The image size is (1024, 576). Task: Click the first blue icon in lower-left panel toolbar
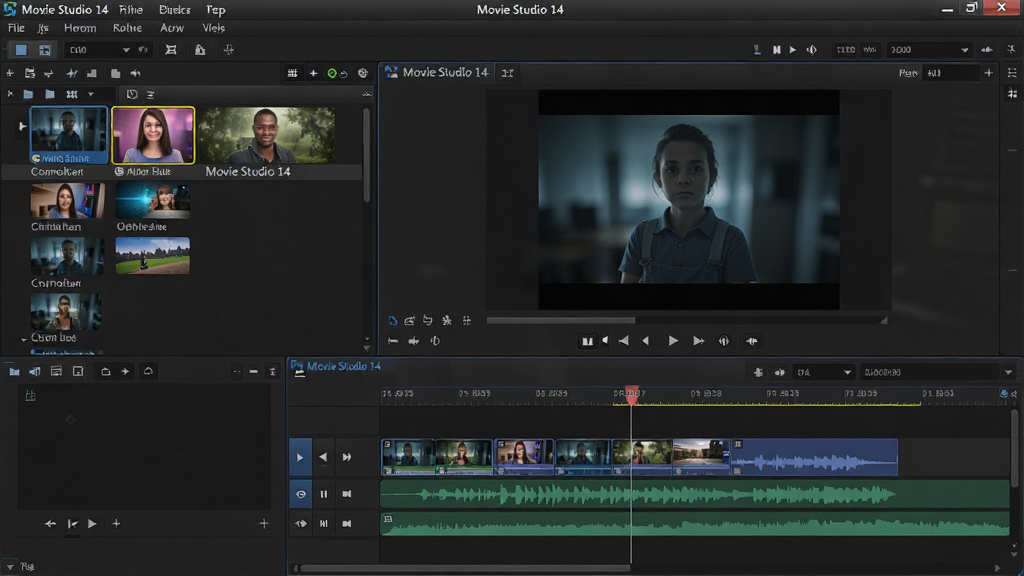coord(14,372)
